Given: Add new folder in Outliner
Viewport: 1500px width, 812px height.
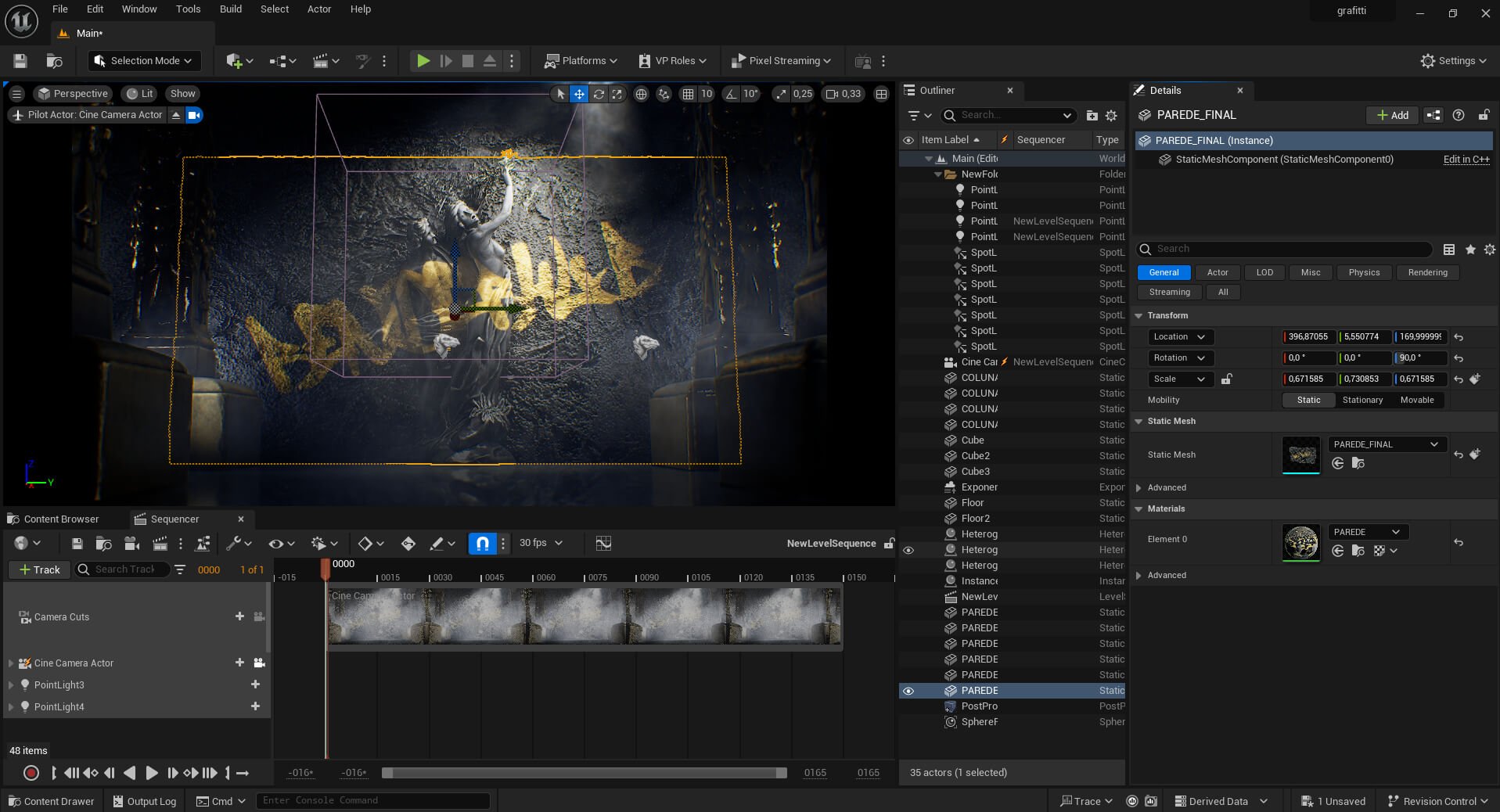Looking at the screenshot, I should 1092,116.
